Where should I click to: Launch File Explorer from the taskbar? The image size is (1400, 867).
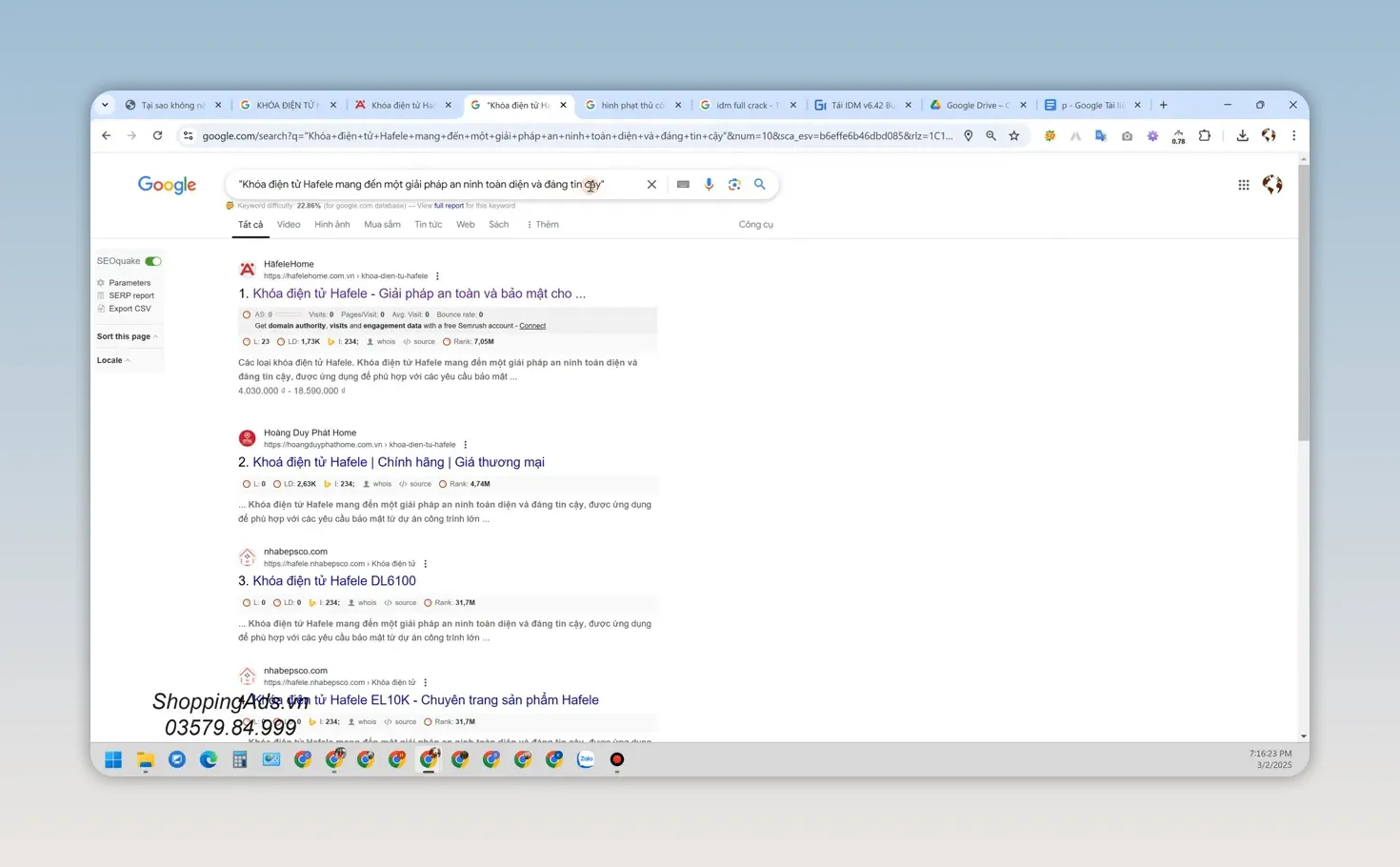coord(146,759)
